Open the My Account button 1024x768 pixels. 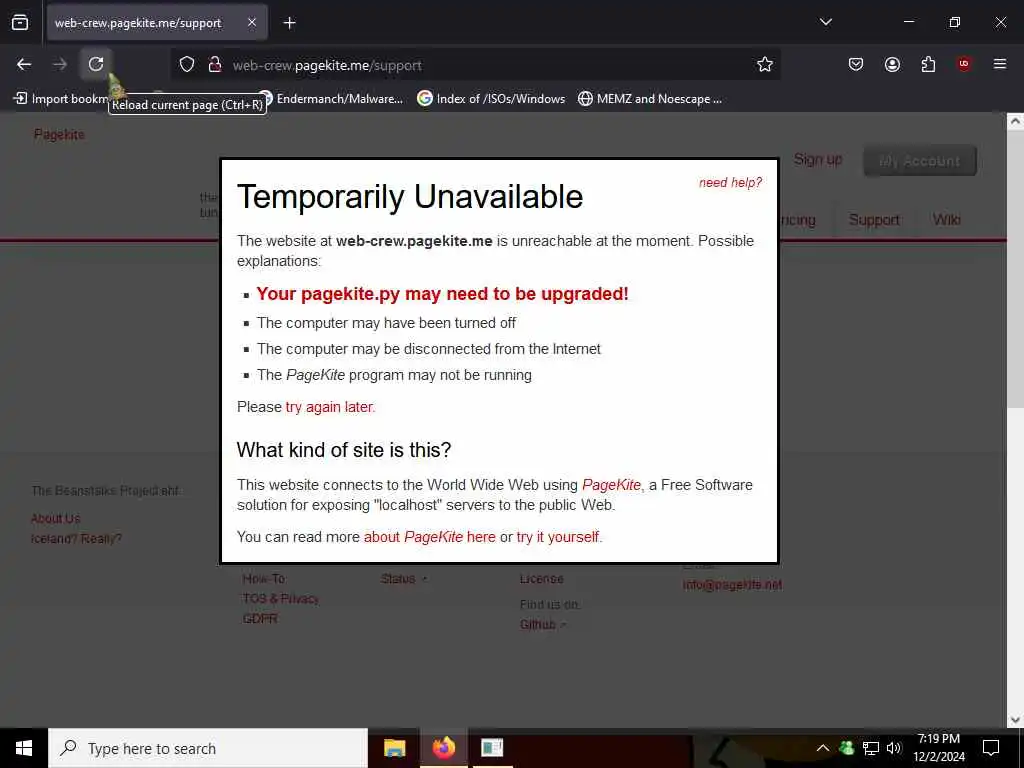[x=920, y=161]
